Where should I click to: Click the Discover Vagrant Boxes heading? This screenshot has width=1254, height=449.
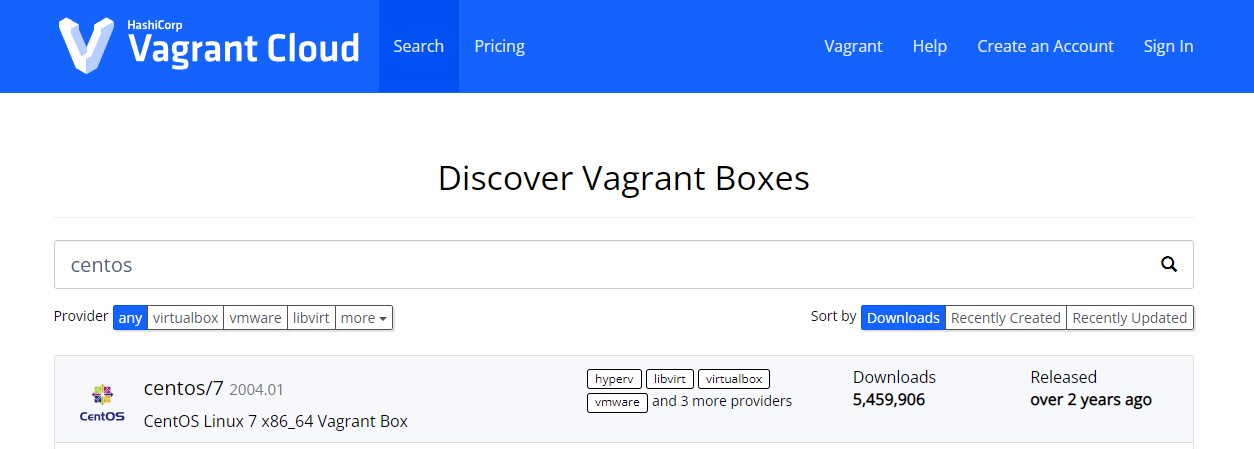[624, 178]
